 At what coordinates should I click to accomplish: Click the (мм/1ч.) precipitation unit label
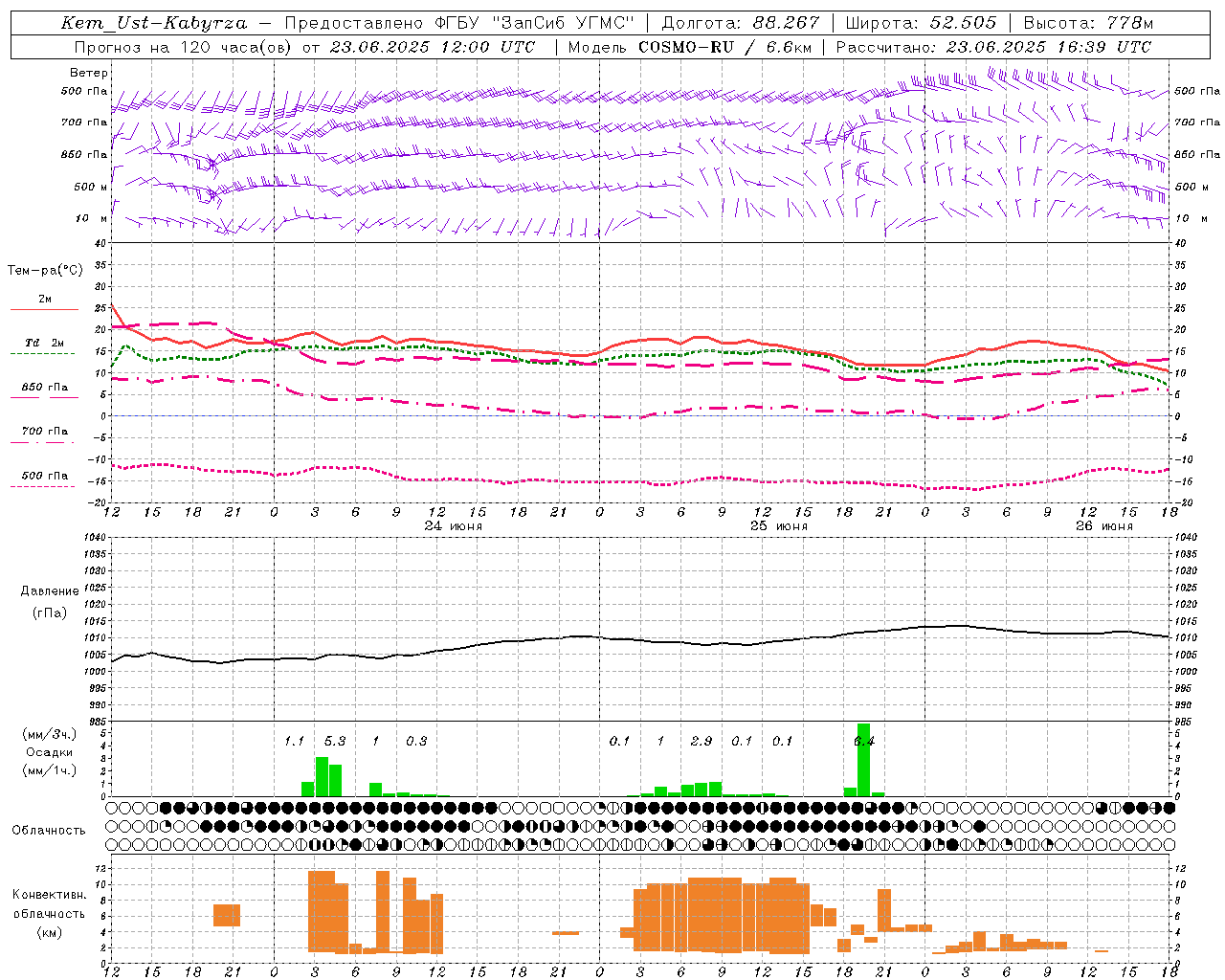(49, 770)
